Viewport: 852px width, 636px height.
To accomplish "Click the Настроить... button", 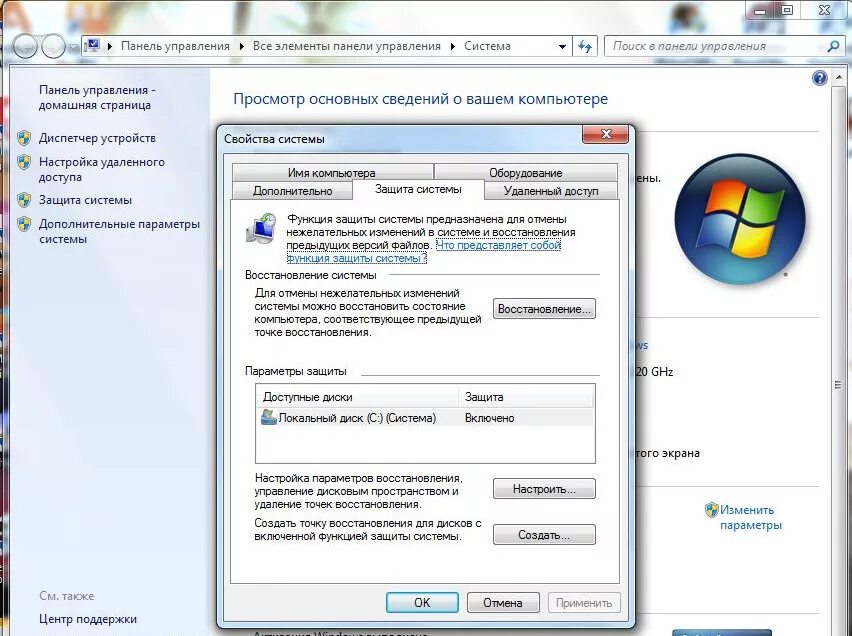I will pos(544,489).
